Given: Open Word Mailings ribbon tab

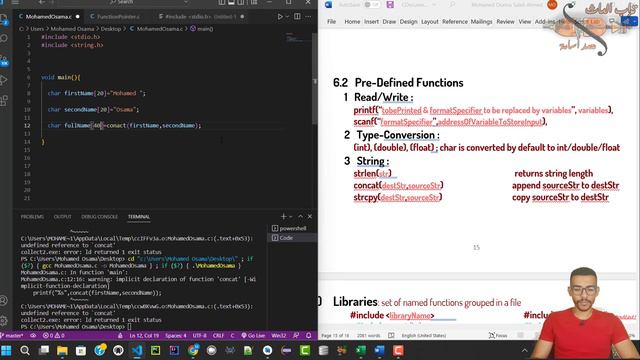Looking at the screenshot, I should tap(481, 22).
